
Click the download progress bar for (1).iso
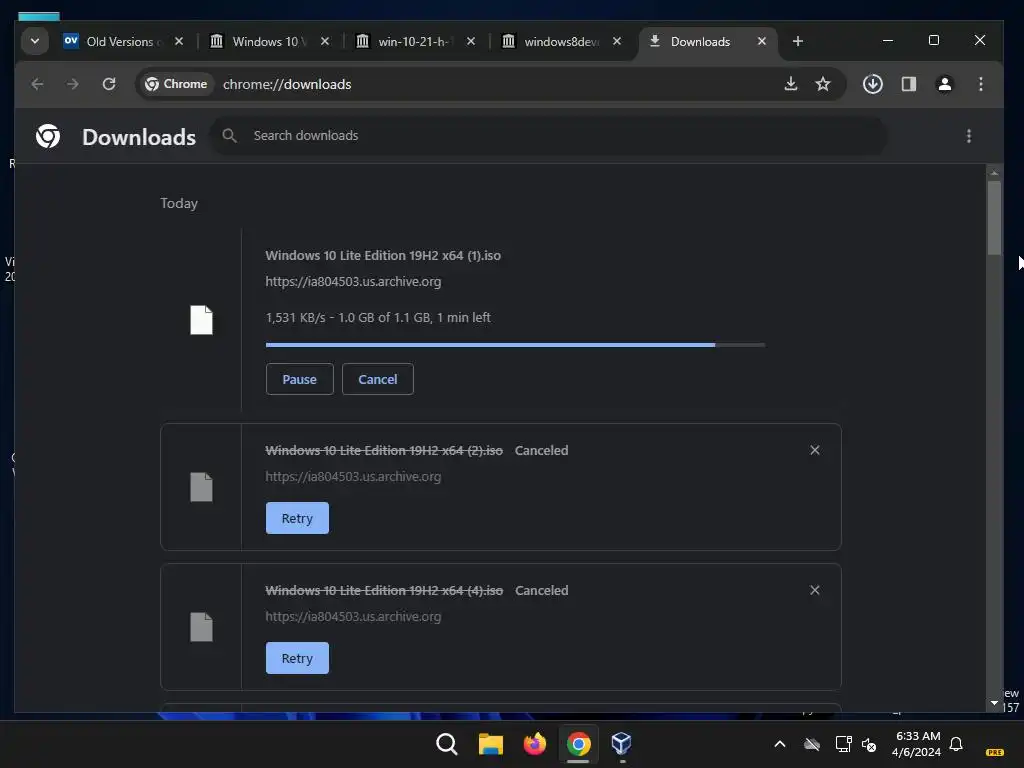pyautogui.click(x=515, y=345)
